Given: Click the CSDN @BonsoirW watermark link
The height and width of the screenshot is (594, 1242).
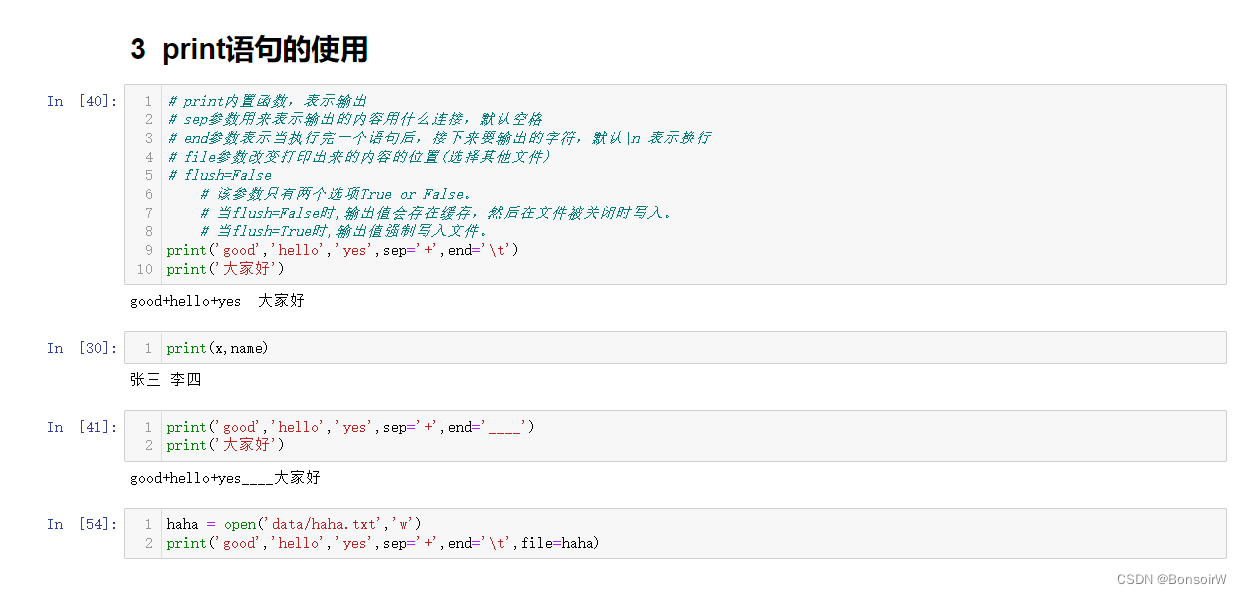Looking at the screenshot, I should click(x=1170, y=577).
